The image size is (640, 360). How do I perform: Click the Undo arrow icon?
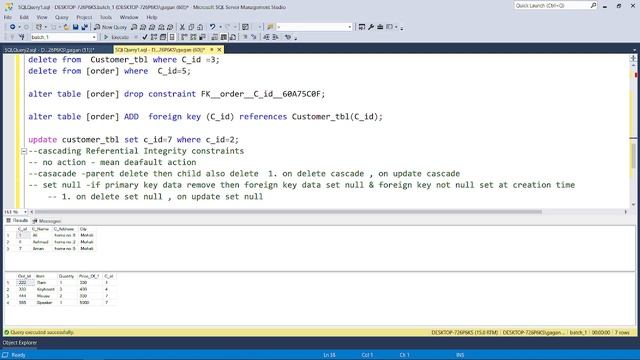click(212, 27)
